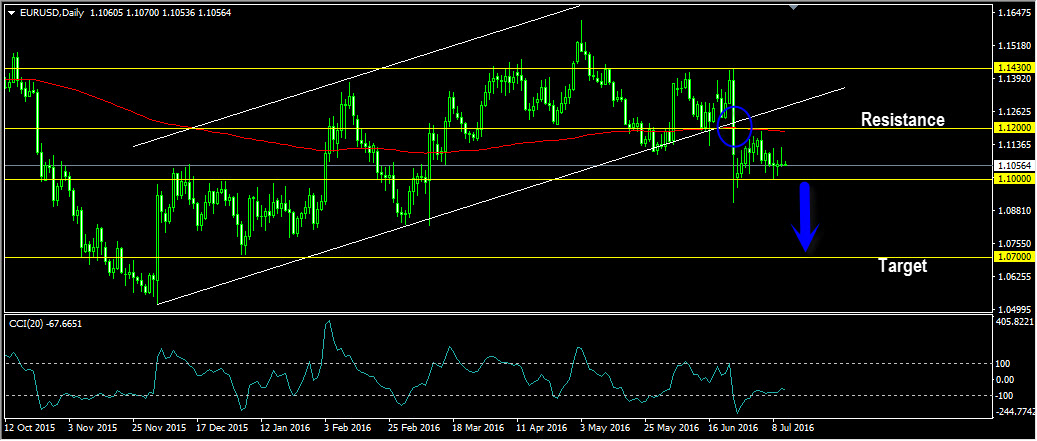Viewport: 1037px width, 441px height.
Task: Click the OHLC values 1.10605 1.10700 1.10536 1.10564
Action: pos(160,13)
